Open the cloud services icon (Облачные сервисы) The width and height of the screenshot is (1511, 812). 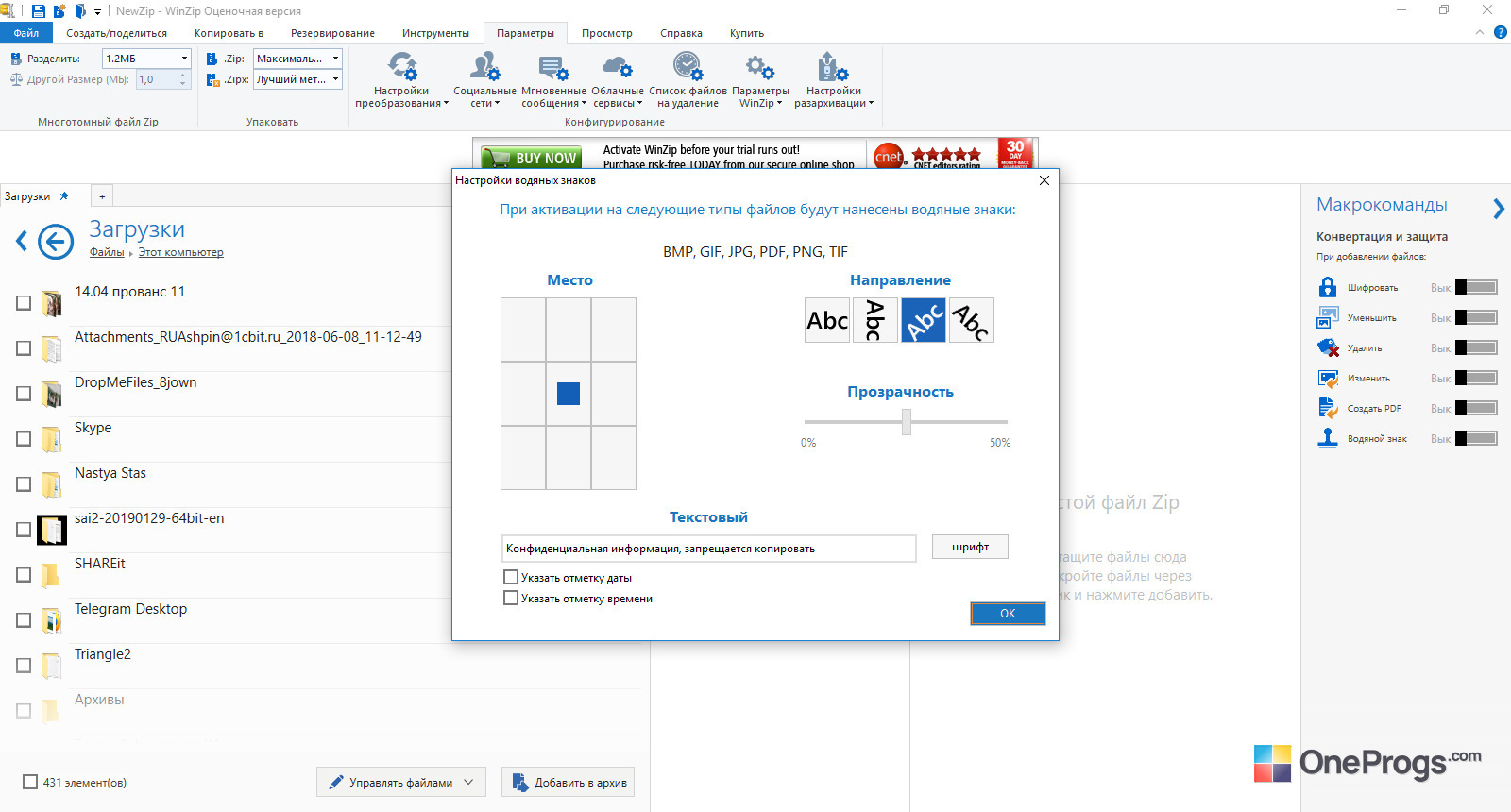point(617,66)
